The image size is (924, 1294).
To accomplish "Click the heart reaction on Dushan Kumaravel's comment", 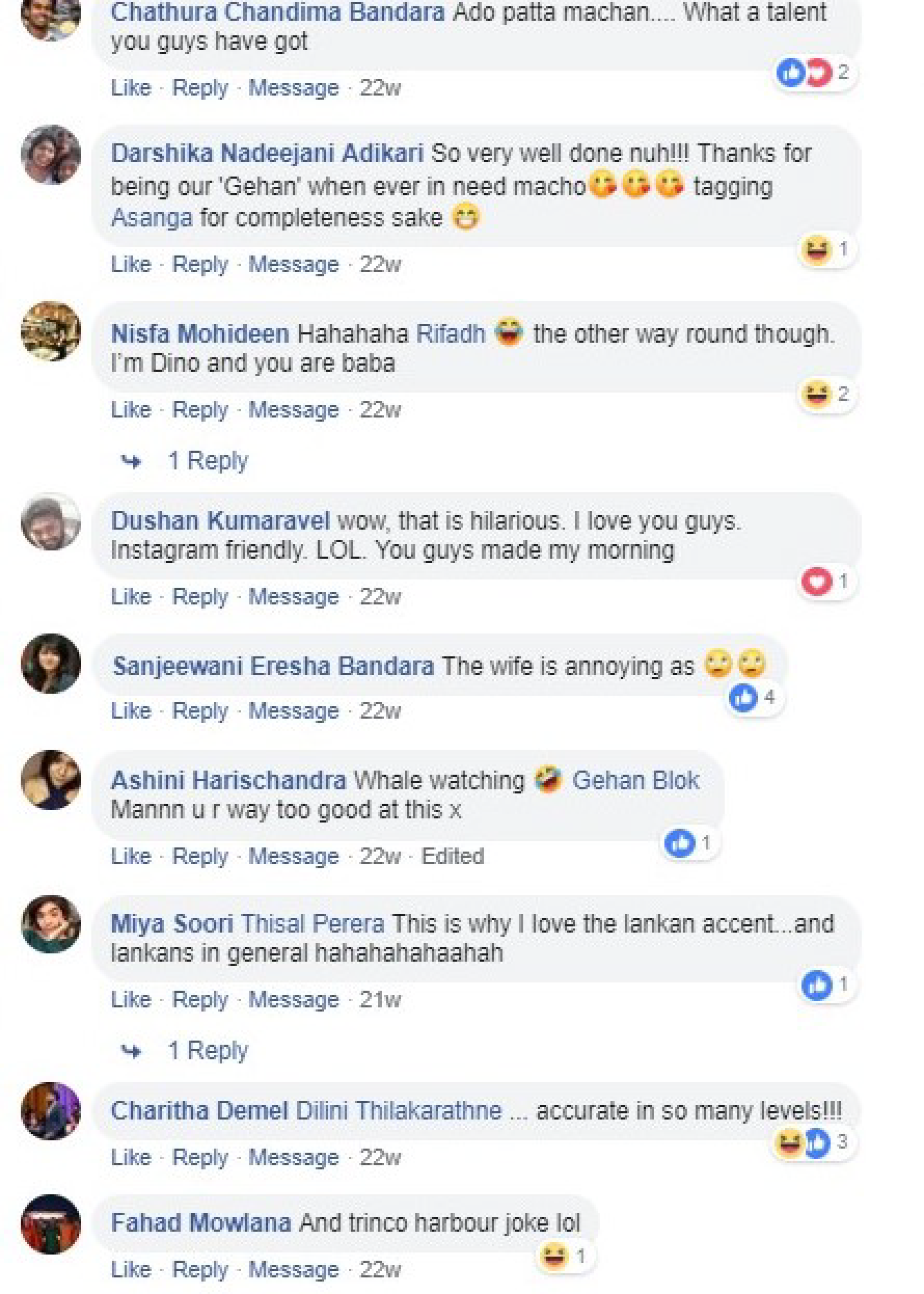I will [x=824, y=582].
